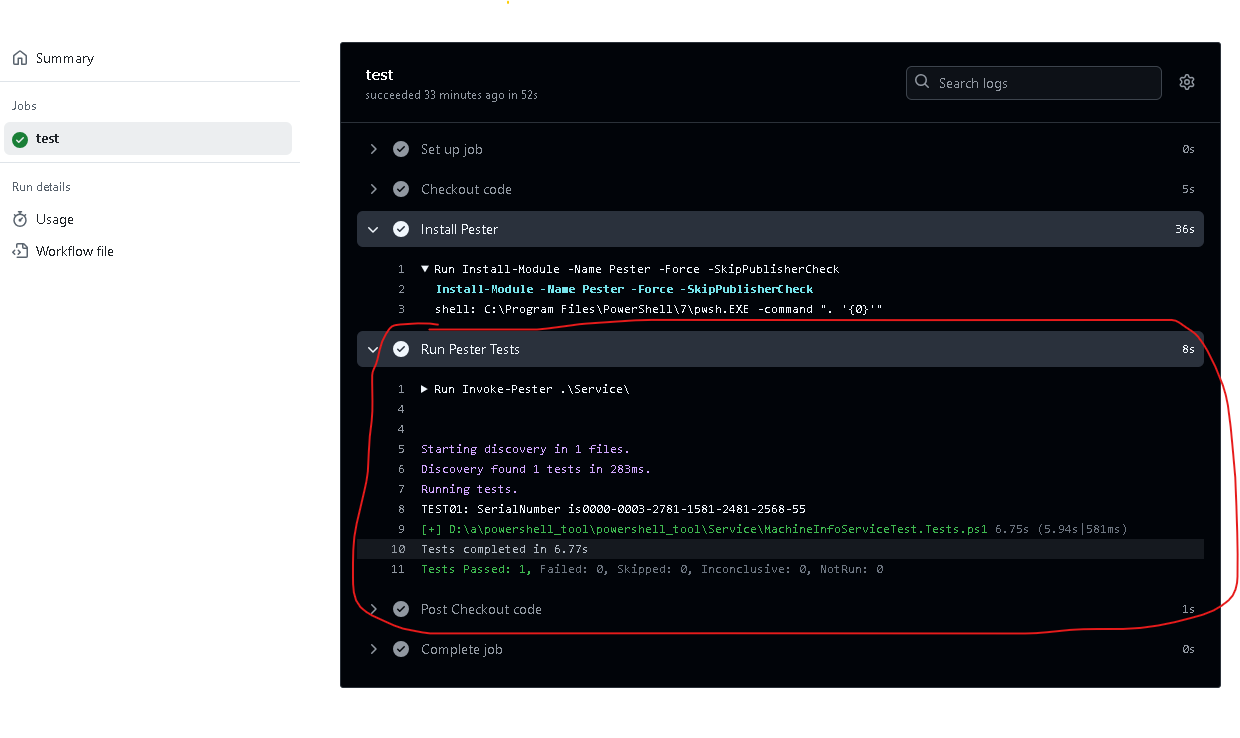Click the search magnifier icon
The image size is (1240, 738).
coord(923,83)
